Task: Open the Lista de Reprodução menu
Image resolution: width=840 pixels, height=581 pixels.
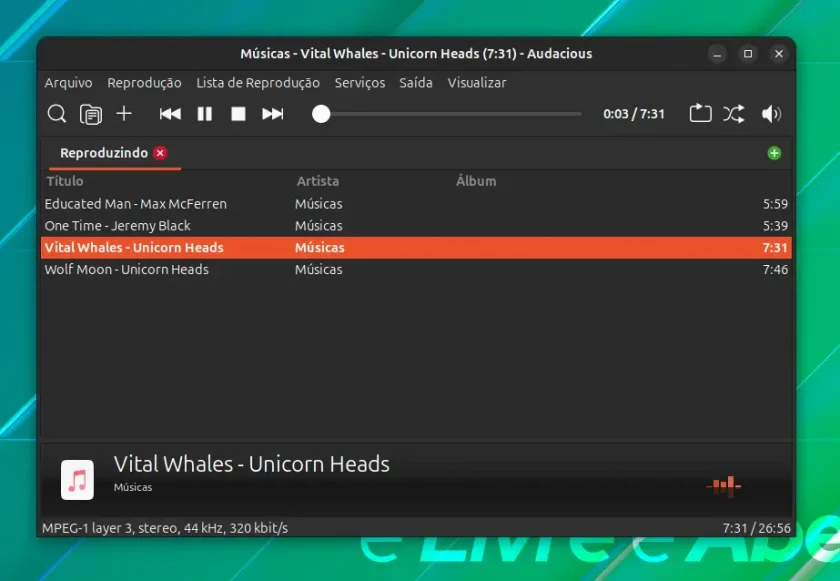Action: (x=258, y=83)
